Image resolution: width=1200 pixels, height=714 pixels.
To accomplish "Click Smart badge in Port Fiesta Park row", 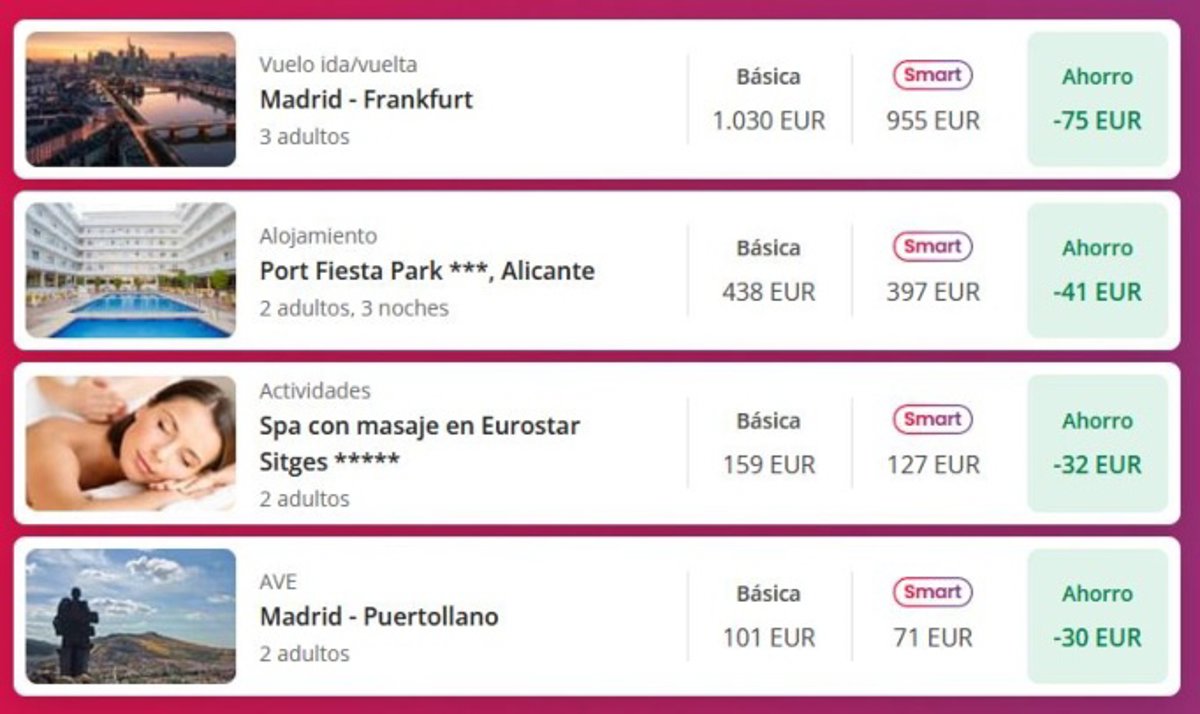I will pyautogui.click(x=932, y=246).
